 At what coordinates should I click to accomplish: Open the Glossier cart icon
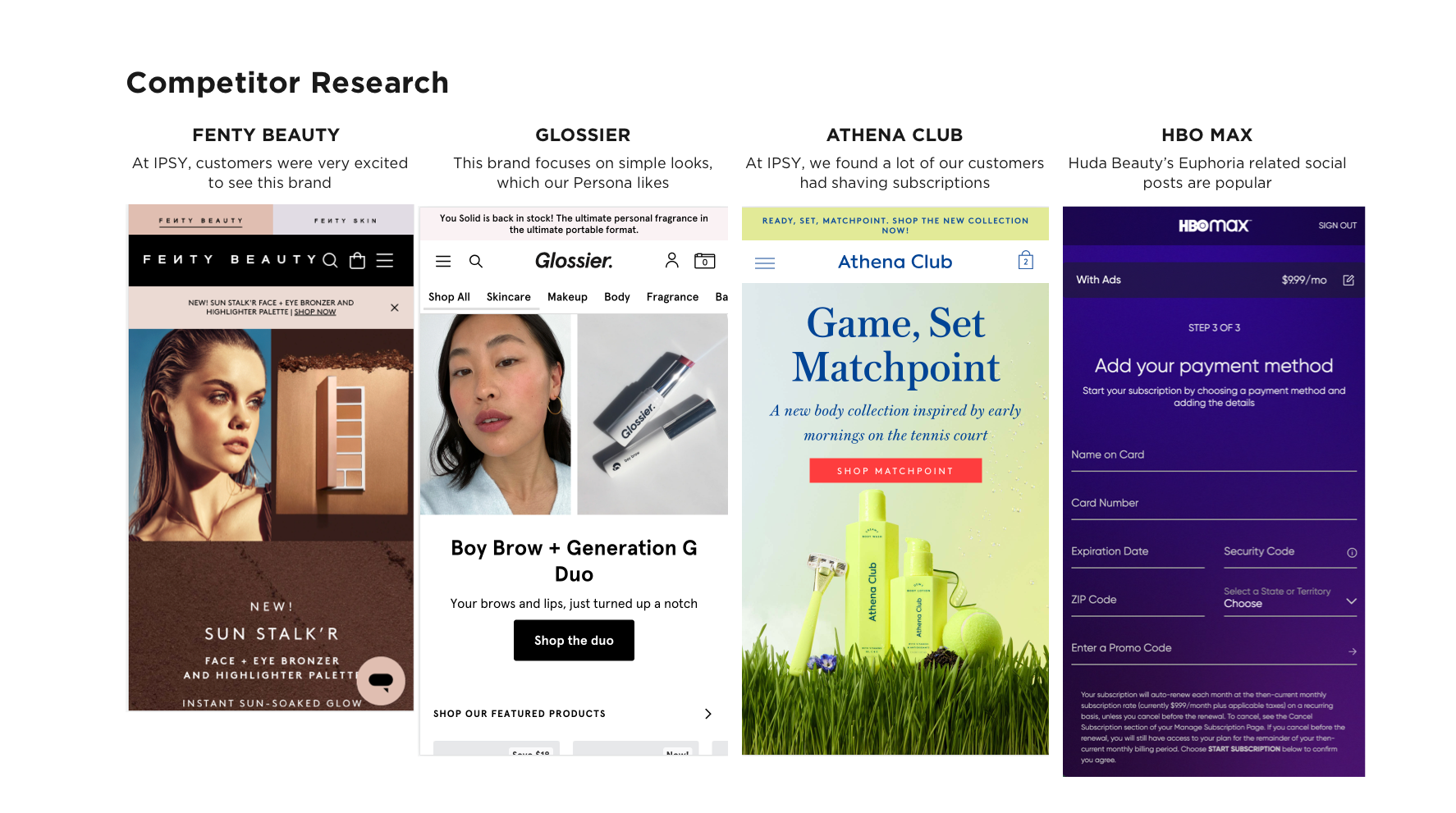(x=705, y=260)
